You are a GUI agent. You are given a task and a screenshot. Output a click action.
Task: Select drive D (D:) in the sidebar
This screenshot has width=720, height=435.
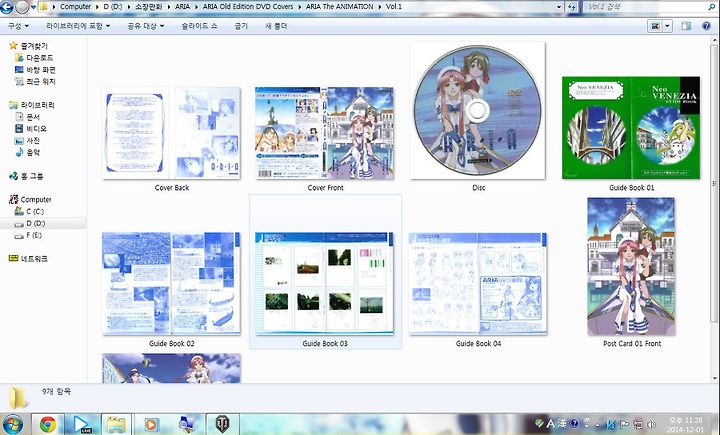click(x=30, y=223)
